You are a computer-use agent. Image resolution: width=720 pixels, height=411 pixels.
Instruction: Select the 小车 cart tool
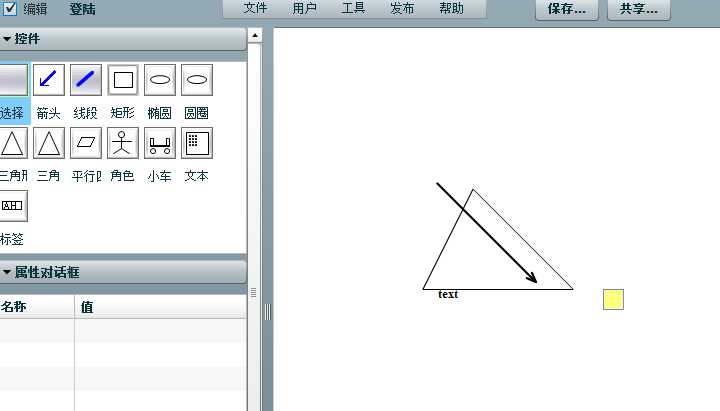(x=160, y=143)
